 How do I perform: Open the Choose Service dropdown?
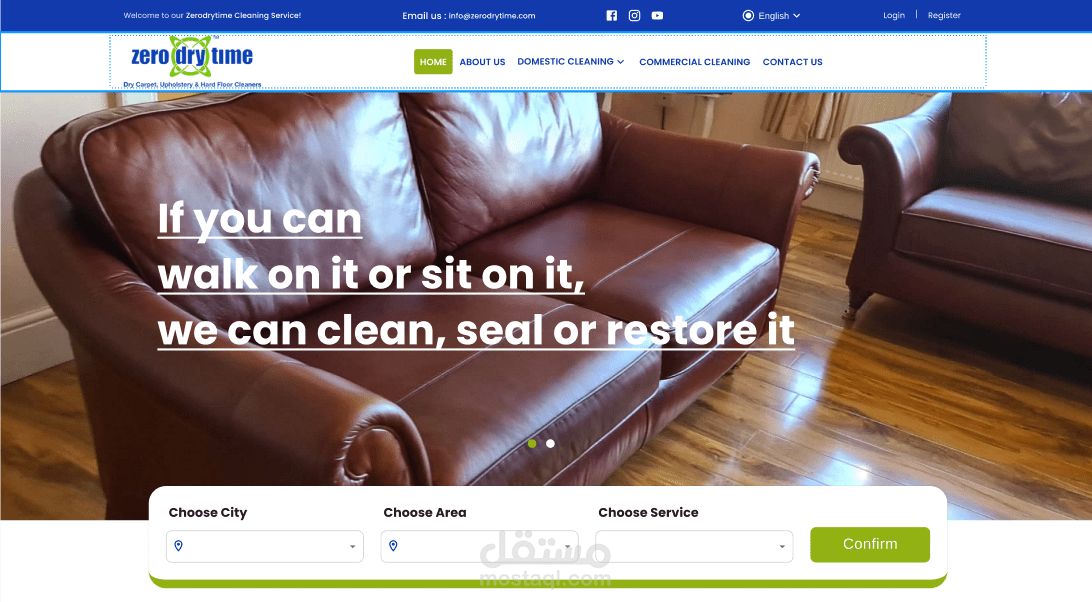click(x=694, y=546)
